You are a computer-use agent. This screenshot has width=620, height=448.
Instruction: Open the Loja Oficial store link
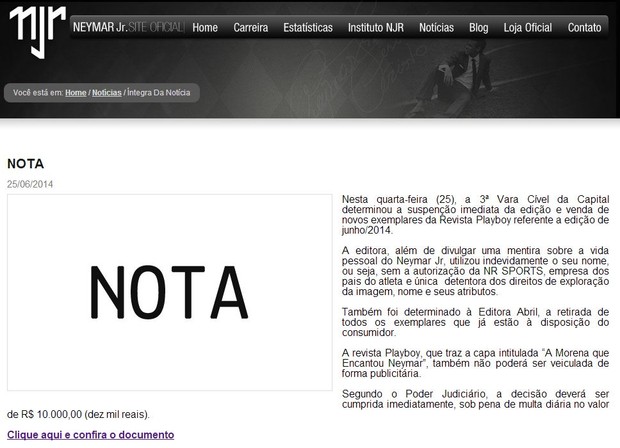click(527, 28)
